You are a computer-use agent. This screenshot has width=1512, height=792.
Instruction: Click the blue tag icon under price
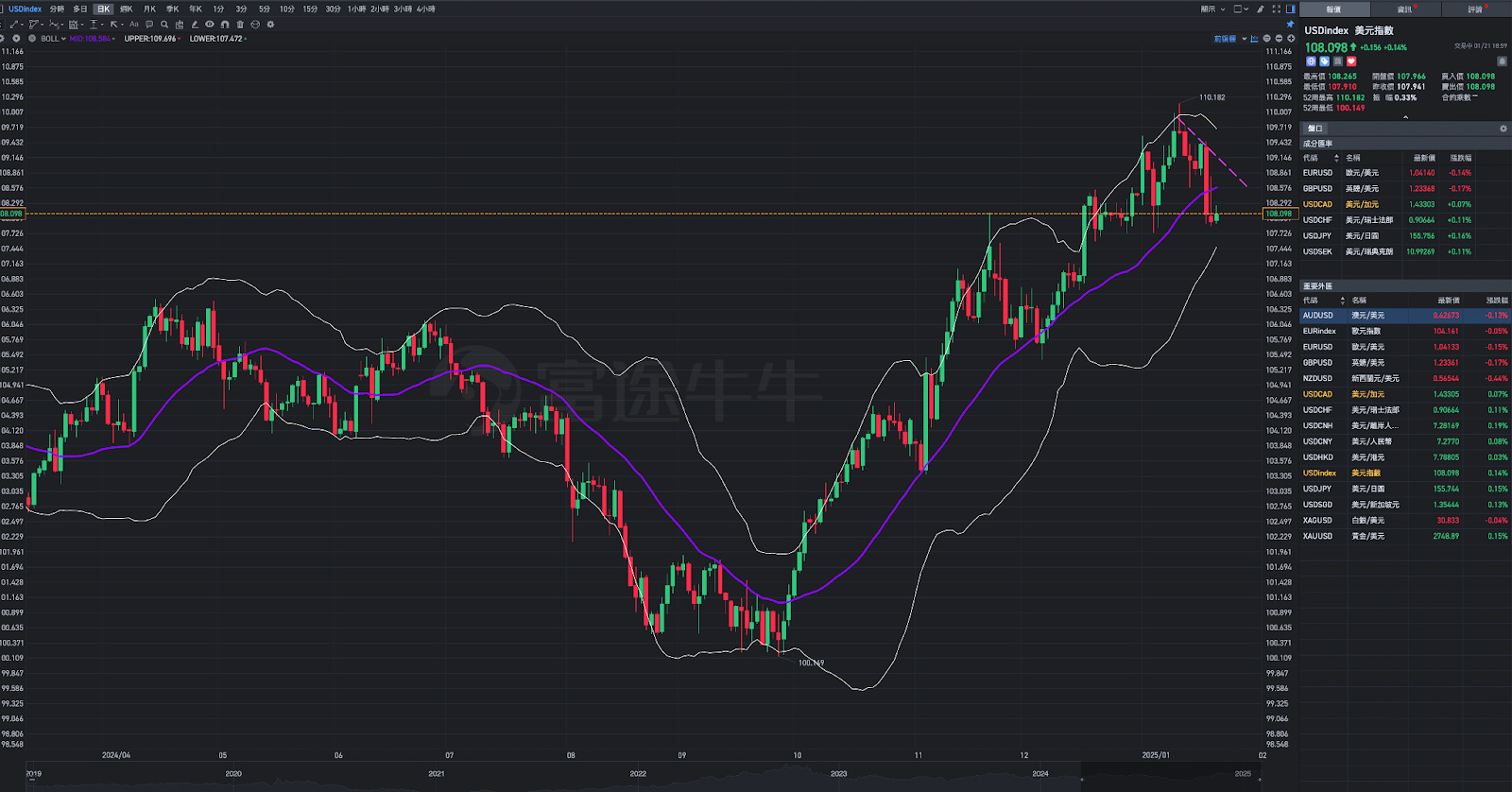click(x=1324, y=61)
